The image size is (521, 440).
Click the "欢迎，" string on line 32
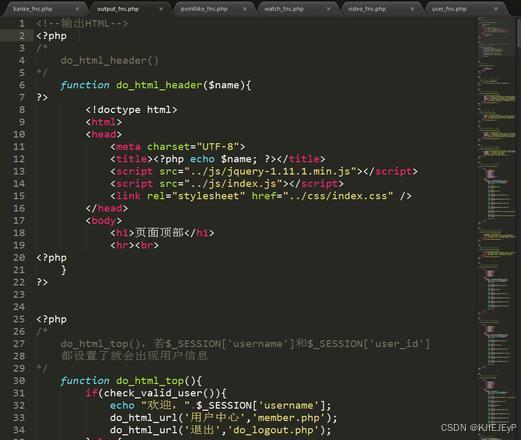pos(166,406)
